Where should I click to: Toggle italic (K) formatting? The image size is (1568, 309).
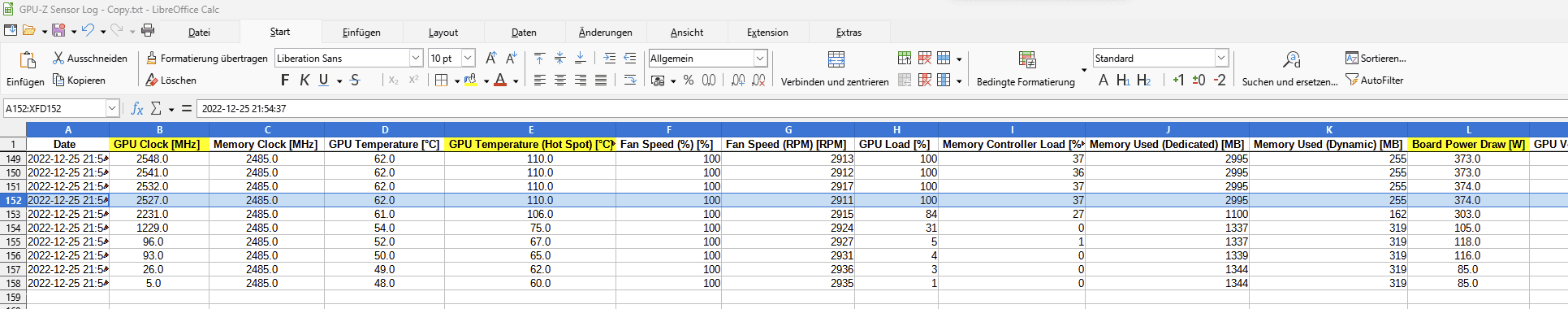(x=305, y=81)
